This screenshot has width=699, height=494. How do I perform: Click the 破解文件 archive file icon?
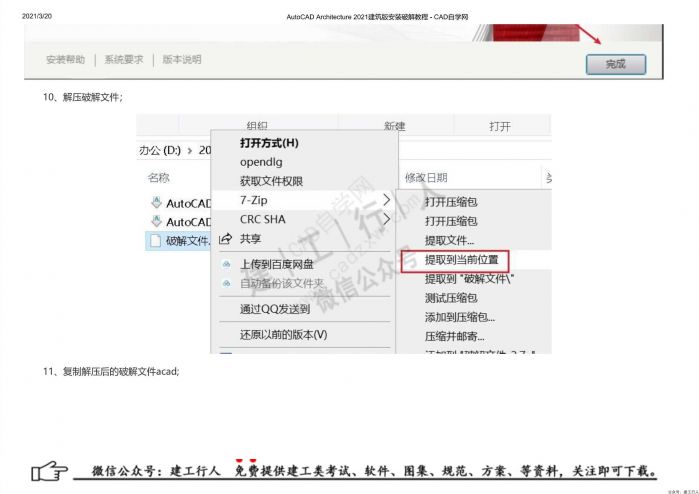pyautogui.click(x=156, y=241)
